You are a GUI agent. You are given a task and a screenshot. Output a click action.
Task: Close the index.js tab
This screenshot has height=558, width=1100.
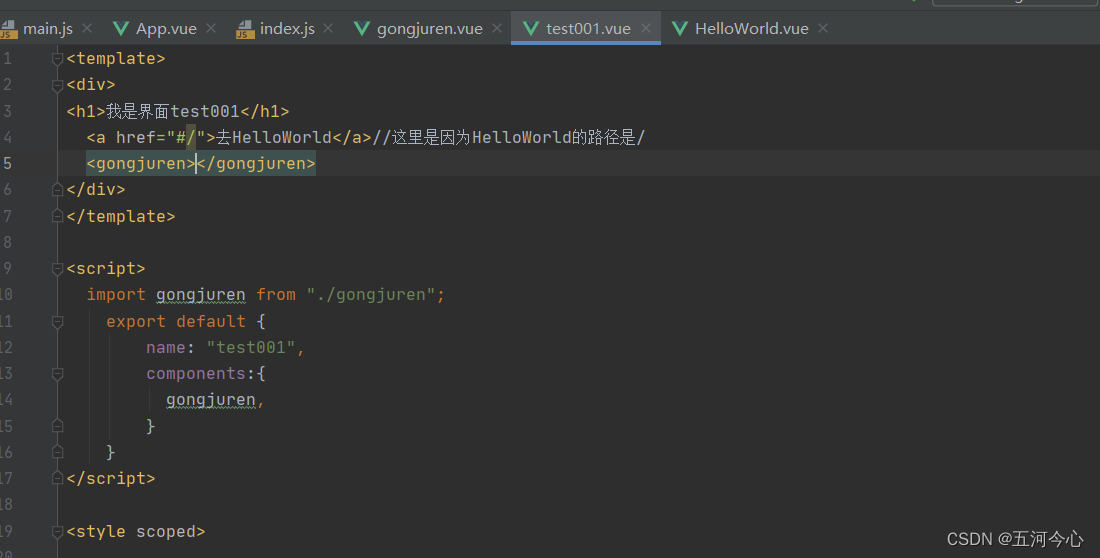tap(328, 28)
